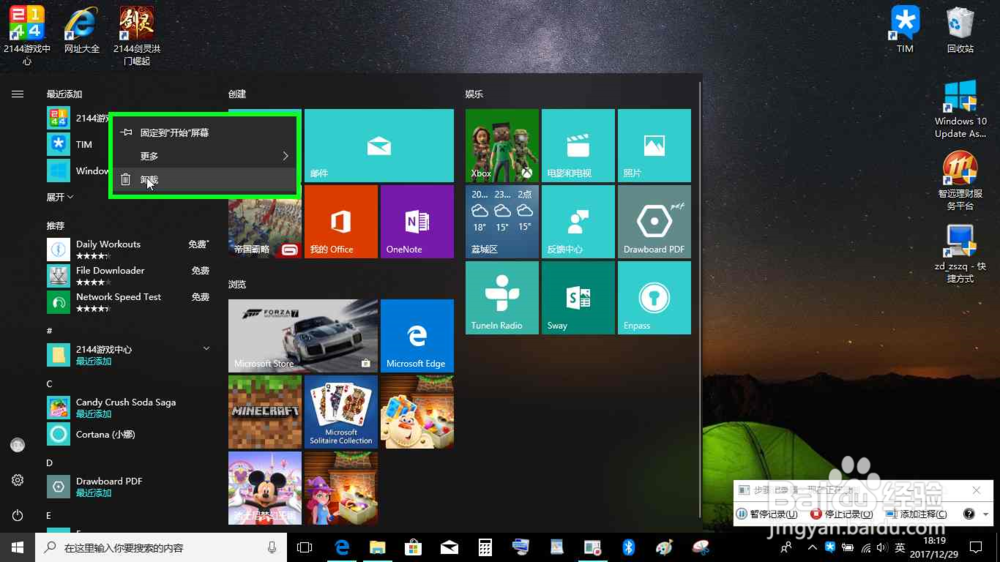Click the microphone icon in search box
This screenshot has width=1000, height=562.
[272, 547]
